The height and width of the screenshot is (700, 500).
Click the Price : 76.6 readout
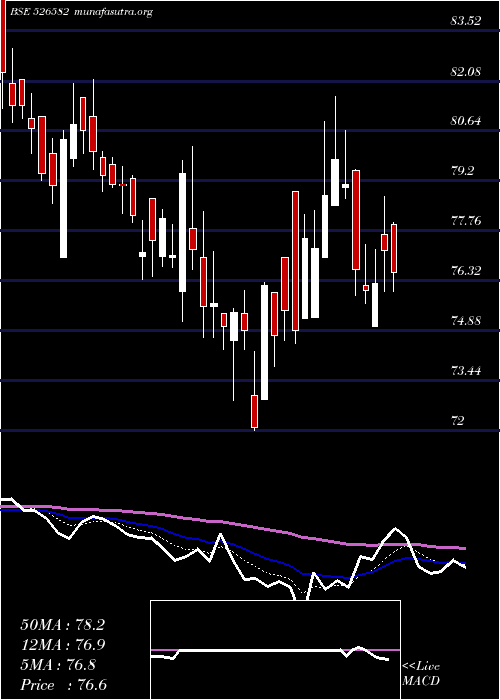click(63, 685)
